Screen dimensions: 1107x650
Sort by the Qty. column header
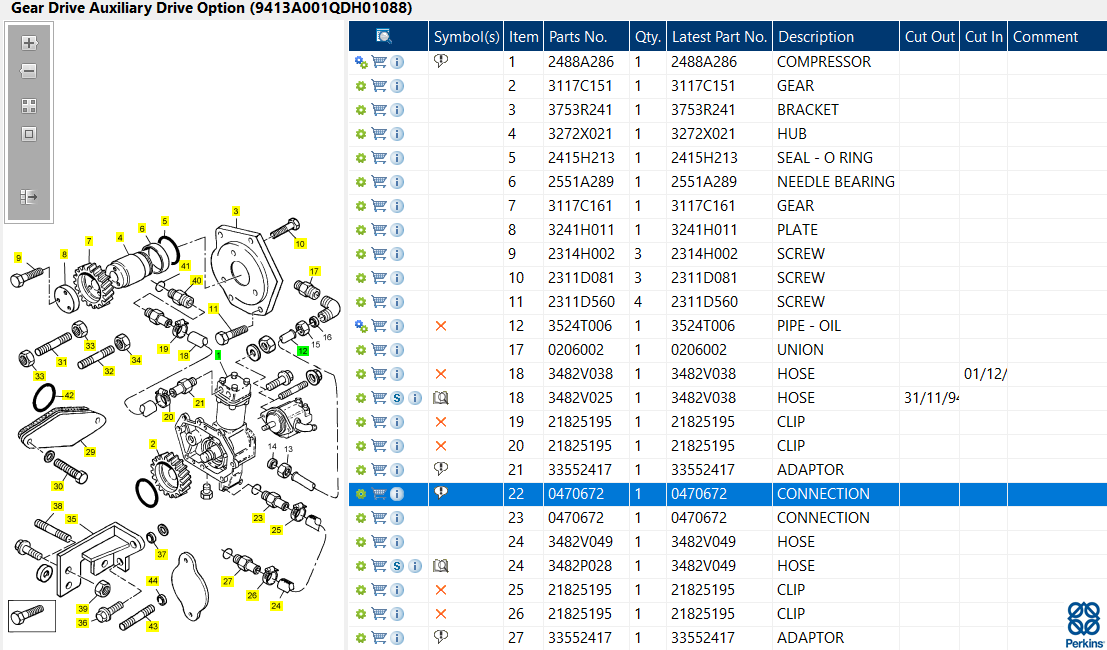point(647,37)
